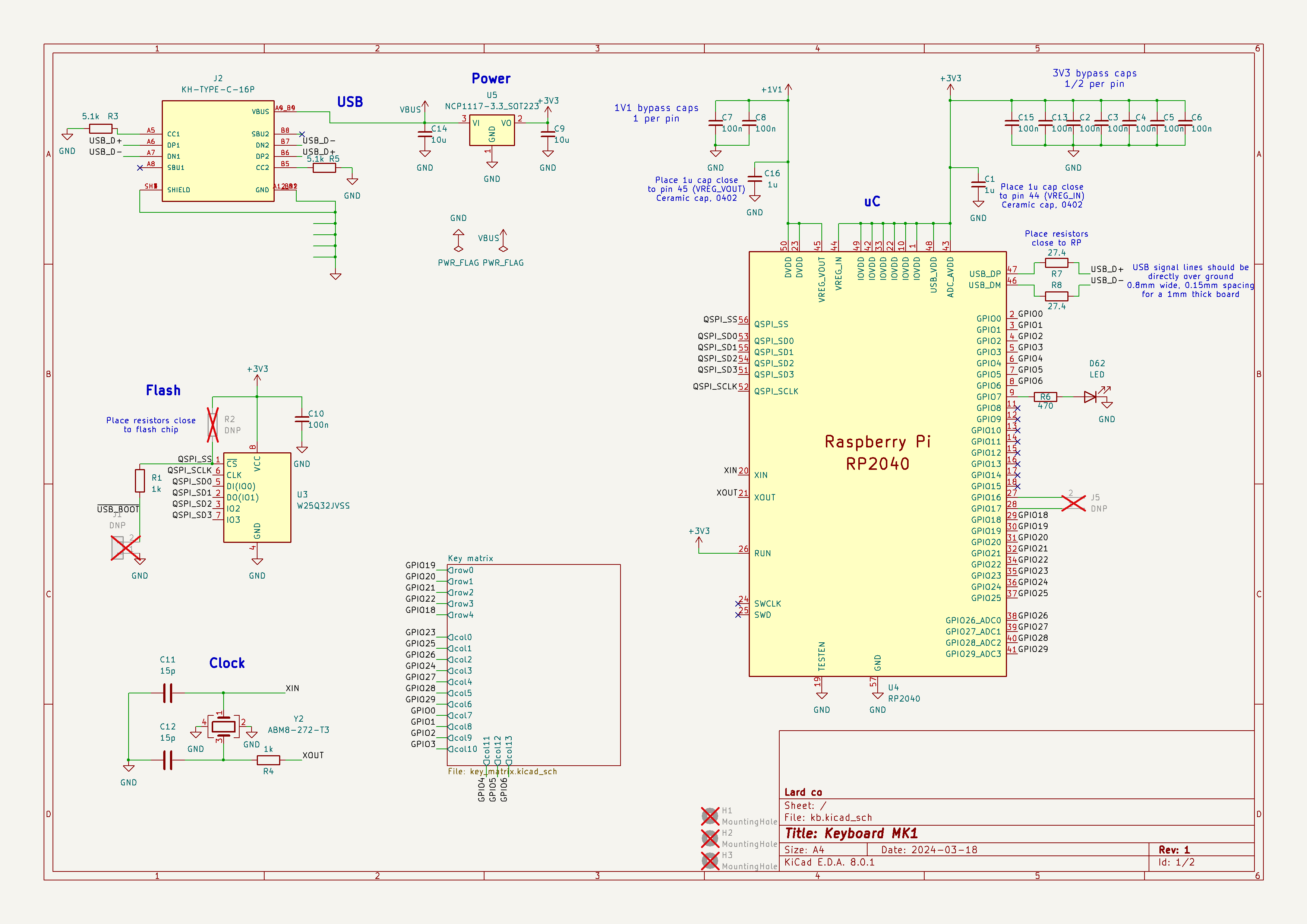This screenshot has width=1307, height=924.
Task: Select the USB_BOOT net label
Action: pos(118,509)
